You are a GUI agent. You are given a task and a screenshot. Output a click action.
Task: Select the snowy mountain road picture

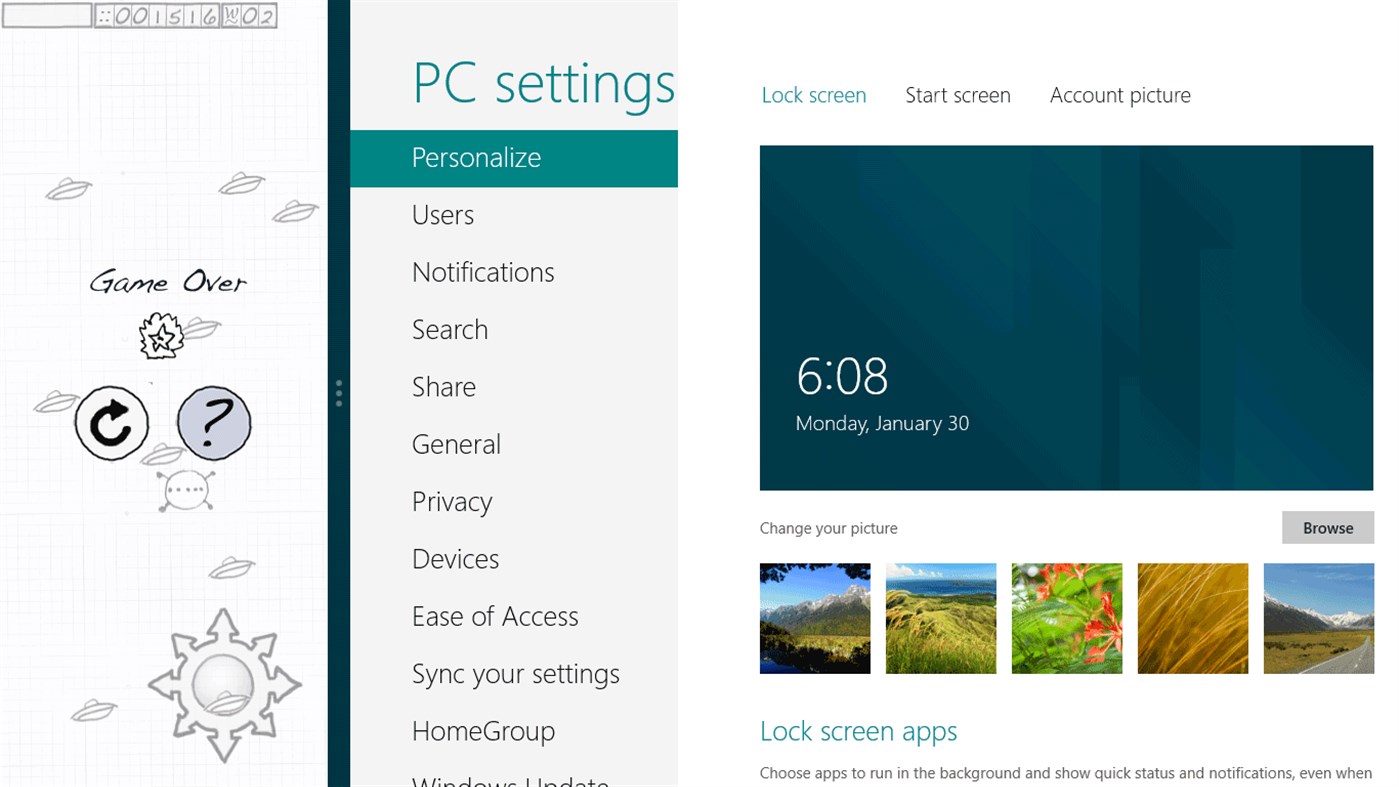1319,618
